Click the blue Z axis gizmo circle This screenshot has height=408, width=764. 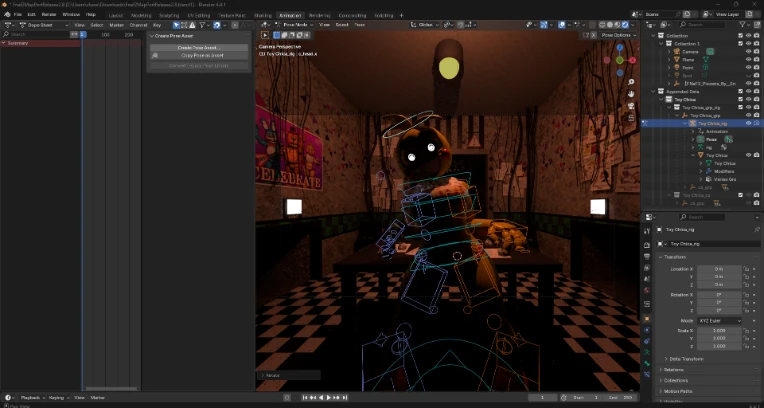point(620,48)
